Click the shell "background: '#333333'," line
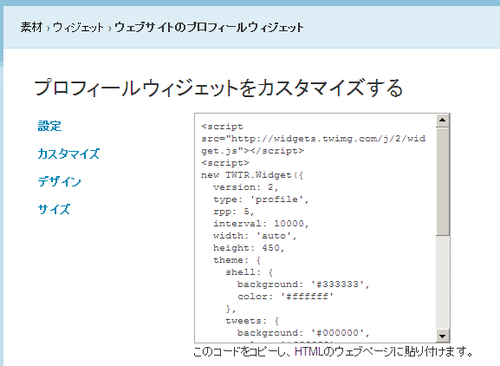The height and width of the screenshot is (366, 500). (304, 284)
